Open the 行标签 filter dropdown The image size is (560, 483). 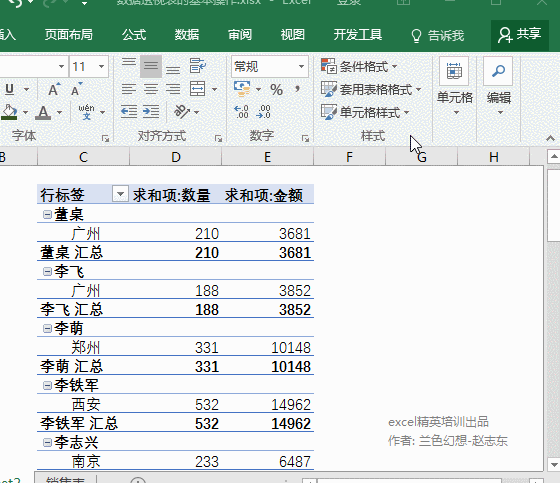click(120, 194)
